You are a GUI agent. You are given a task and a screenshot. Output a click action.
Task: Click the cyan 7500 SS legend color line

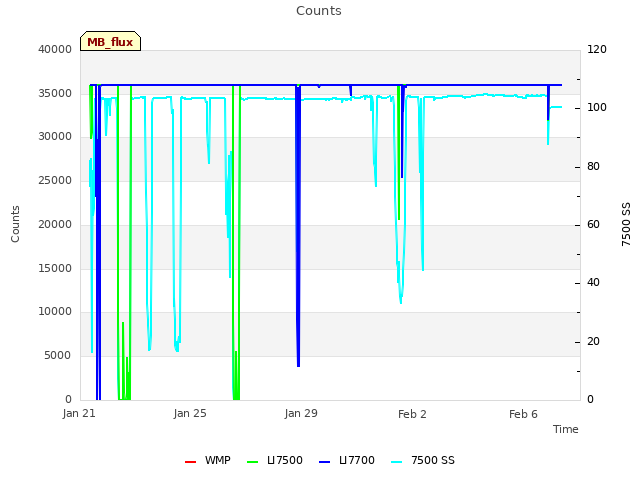396,462
